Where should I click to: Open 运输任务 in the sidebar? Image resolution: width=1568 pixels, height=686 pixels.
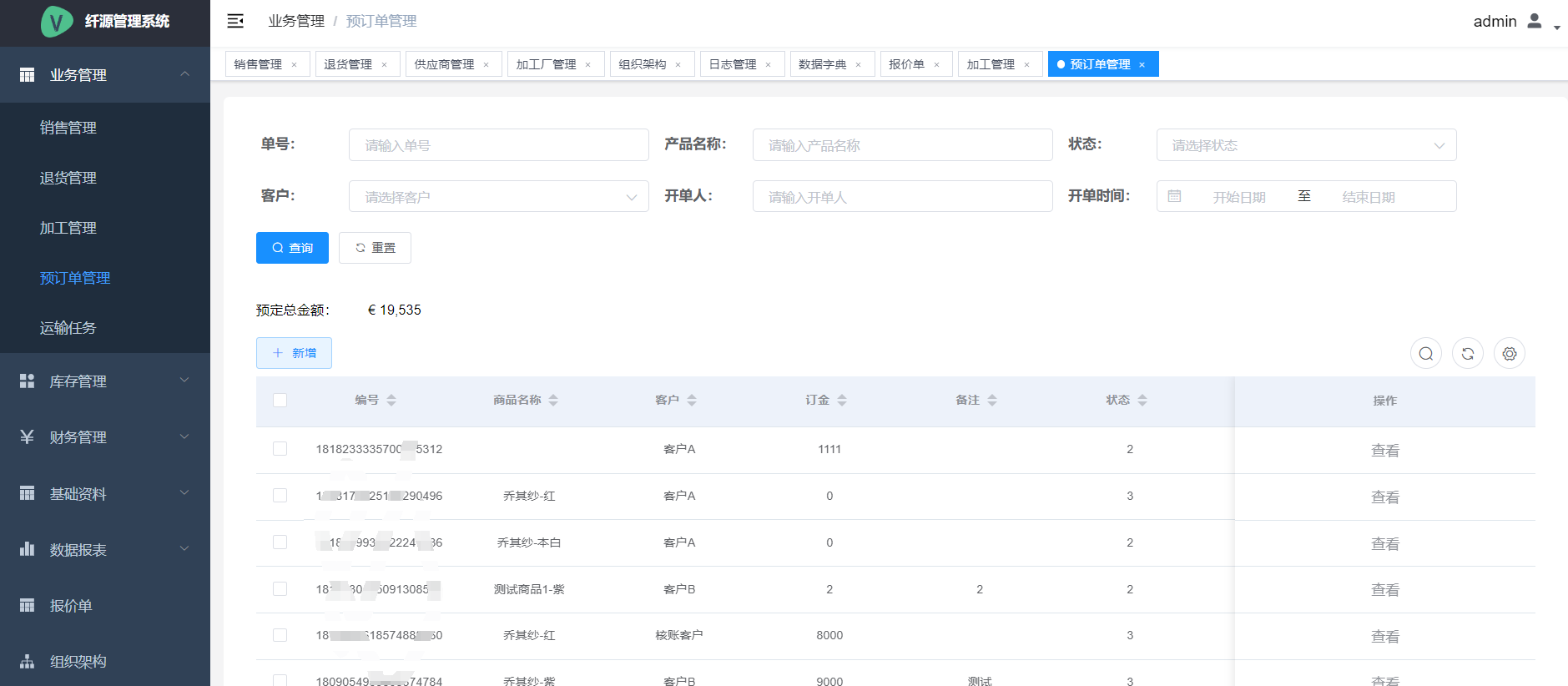(x=68, y=328)
